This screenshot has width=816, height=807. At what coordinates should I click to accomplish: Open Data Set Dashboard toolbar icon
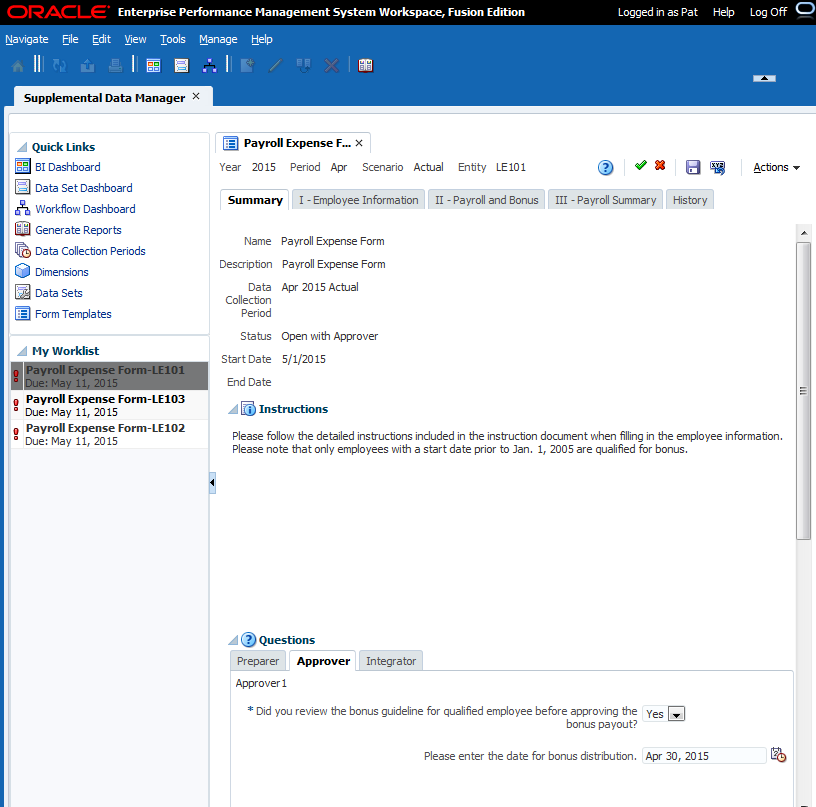(182, 66)
